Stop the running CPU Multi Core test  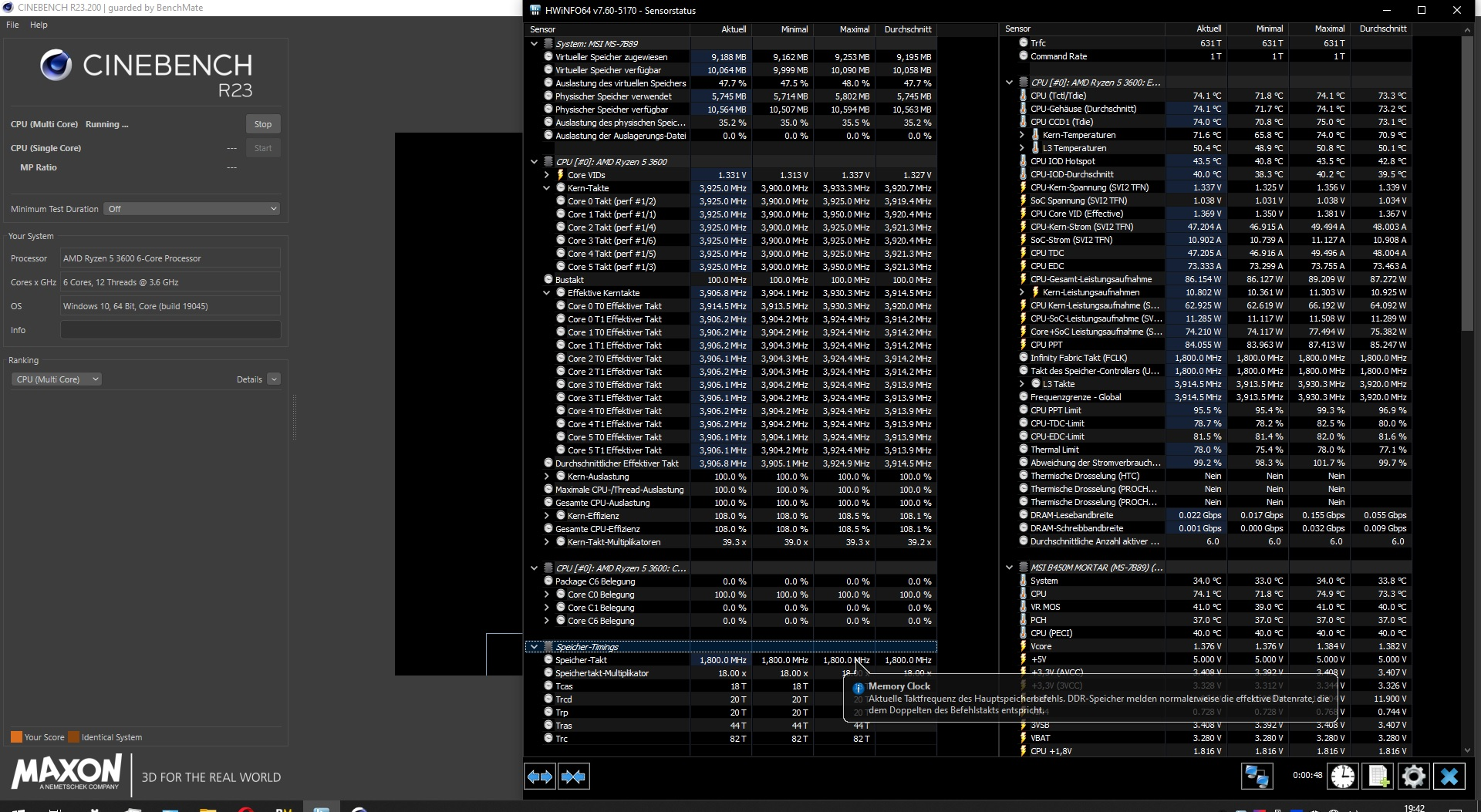(x=263, y=124)
